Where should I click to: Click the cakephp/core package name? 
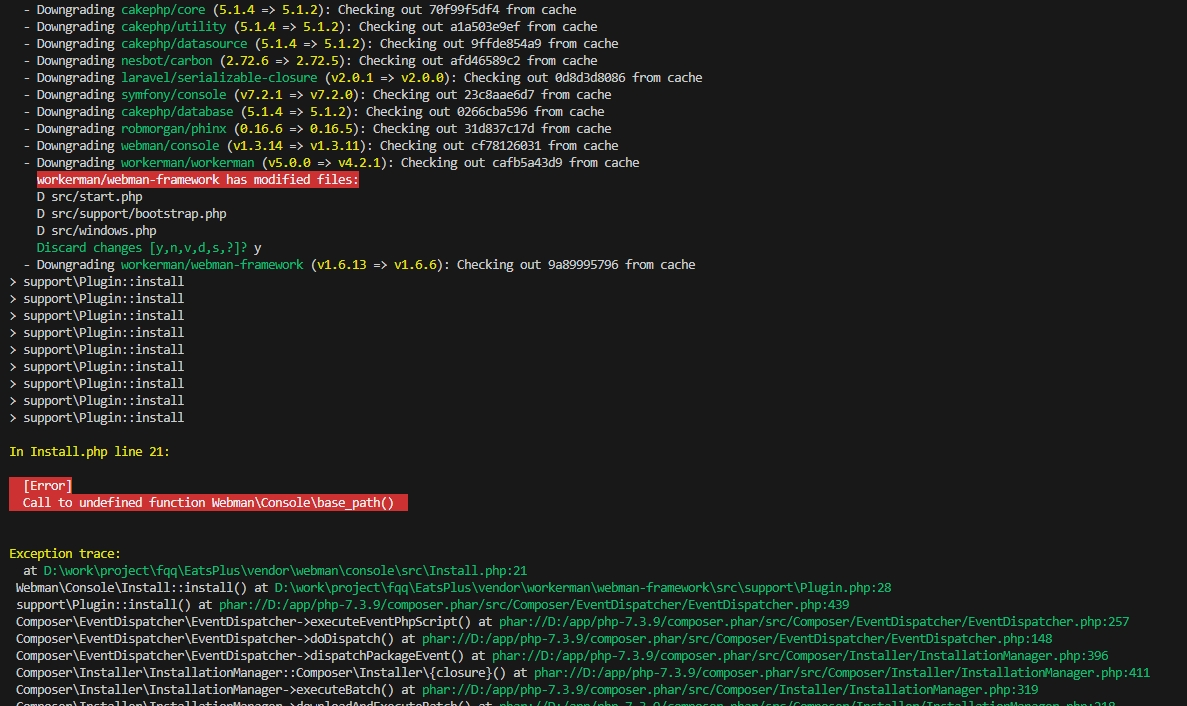click(x=163, y=10)
